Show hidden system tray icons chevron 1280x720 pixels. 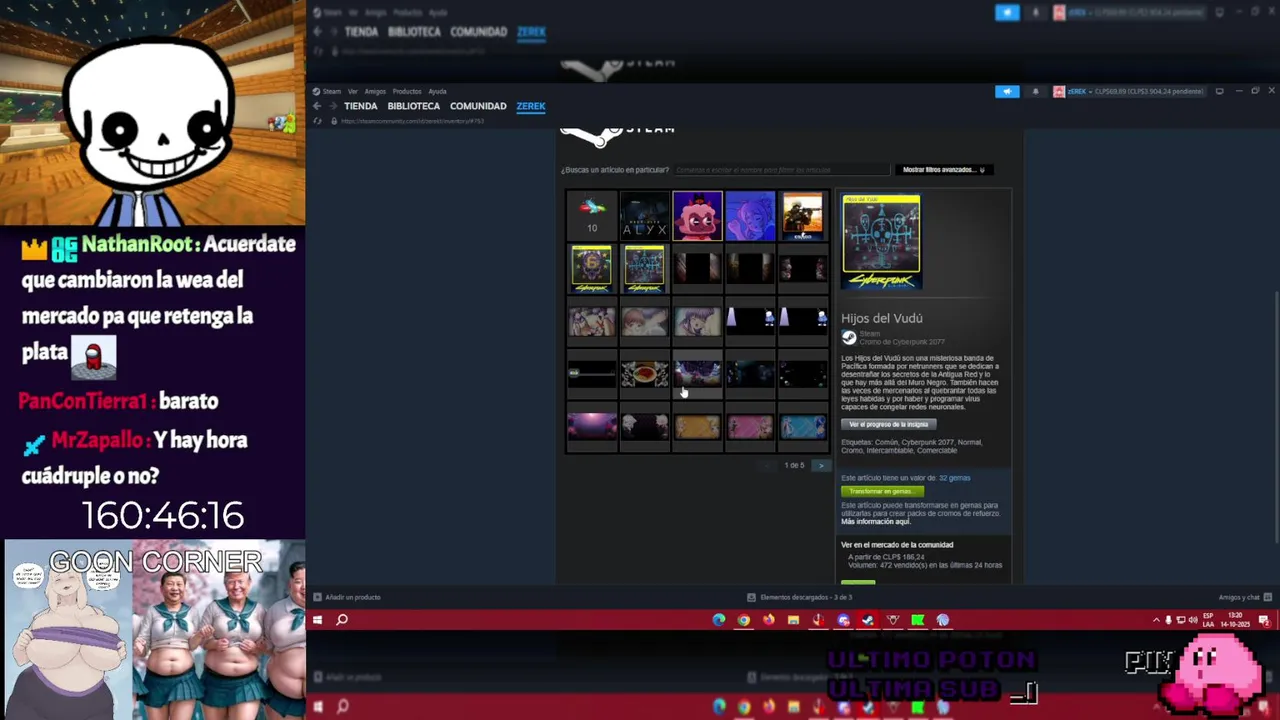[1156, 620]
